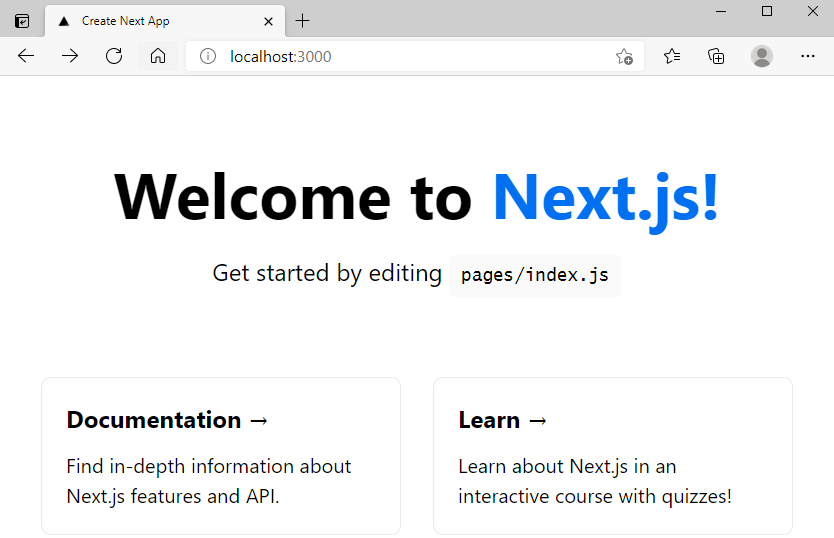Minimize the browser window
The height and width of the screenshot is (538, 834).
click(721, 11)
